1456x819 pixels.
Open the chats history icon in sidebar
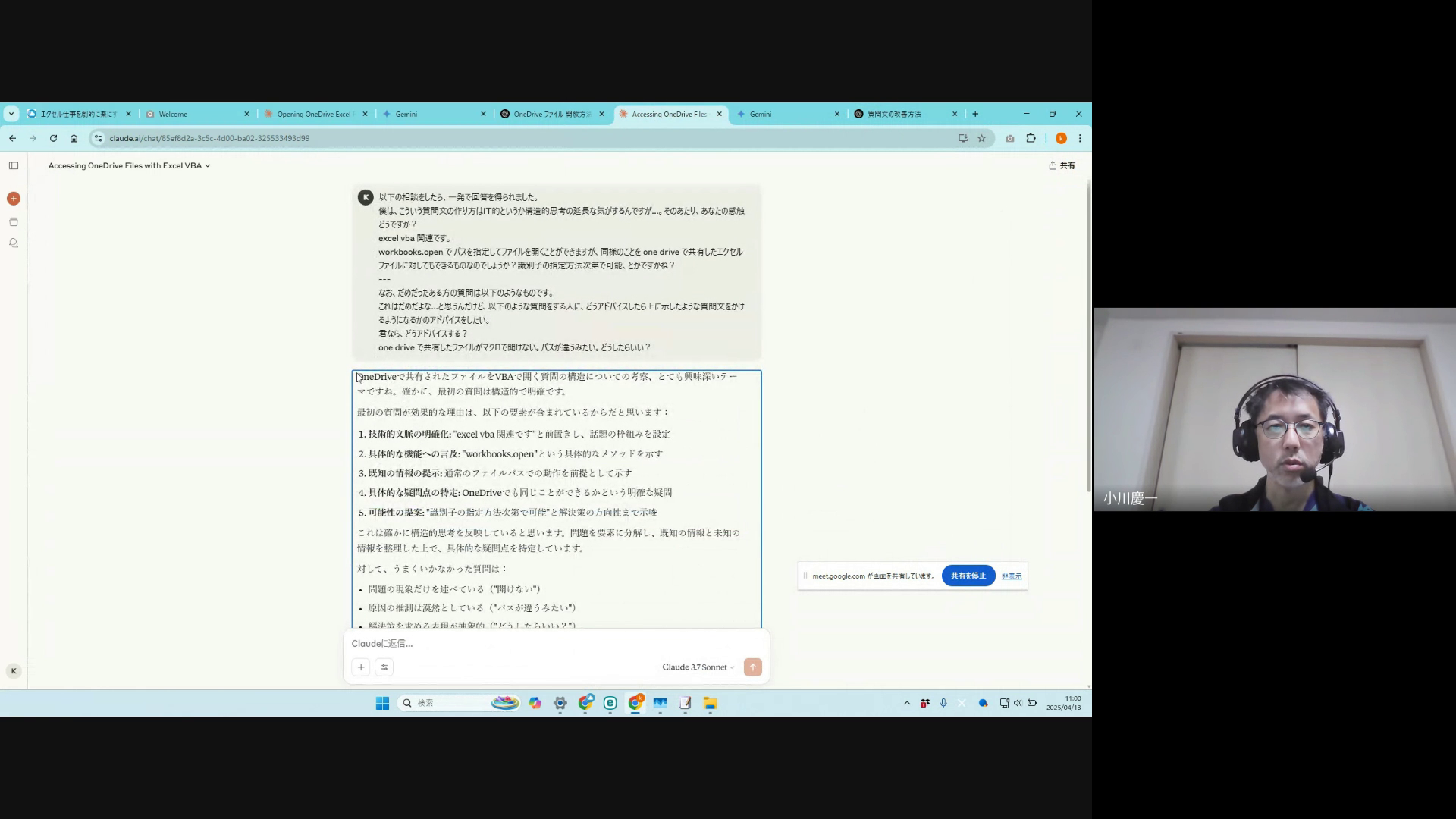[x=13, y=243]
